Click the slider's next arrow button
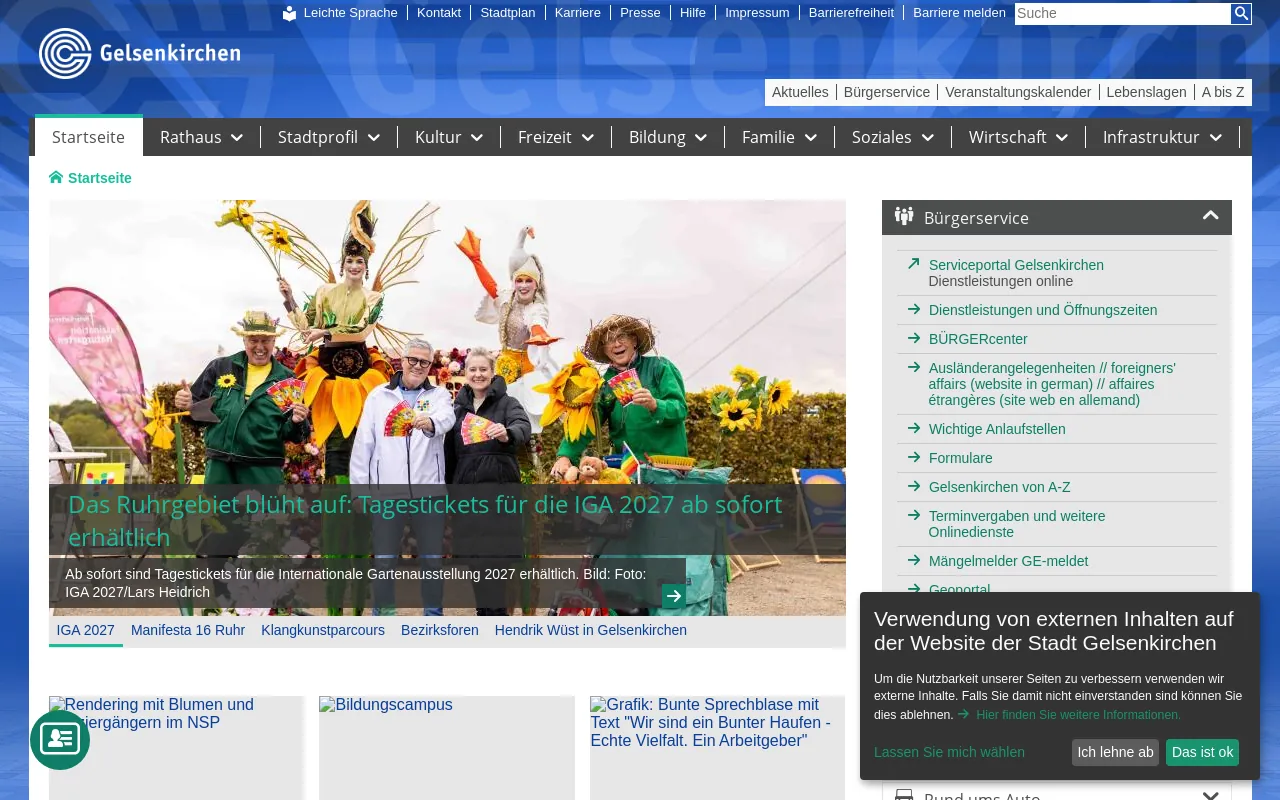This screenshot has height=800, width=1280. coord(674,596)
